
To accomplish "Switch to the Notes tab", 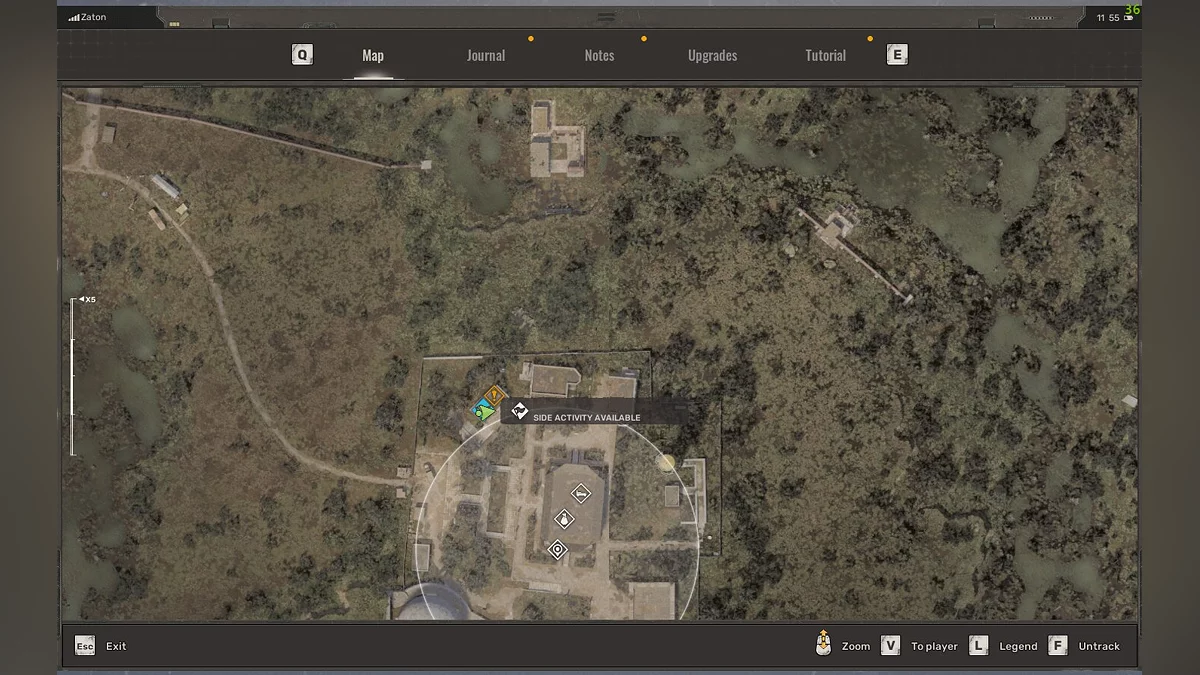I will click(599, 56).
